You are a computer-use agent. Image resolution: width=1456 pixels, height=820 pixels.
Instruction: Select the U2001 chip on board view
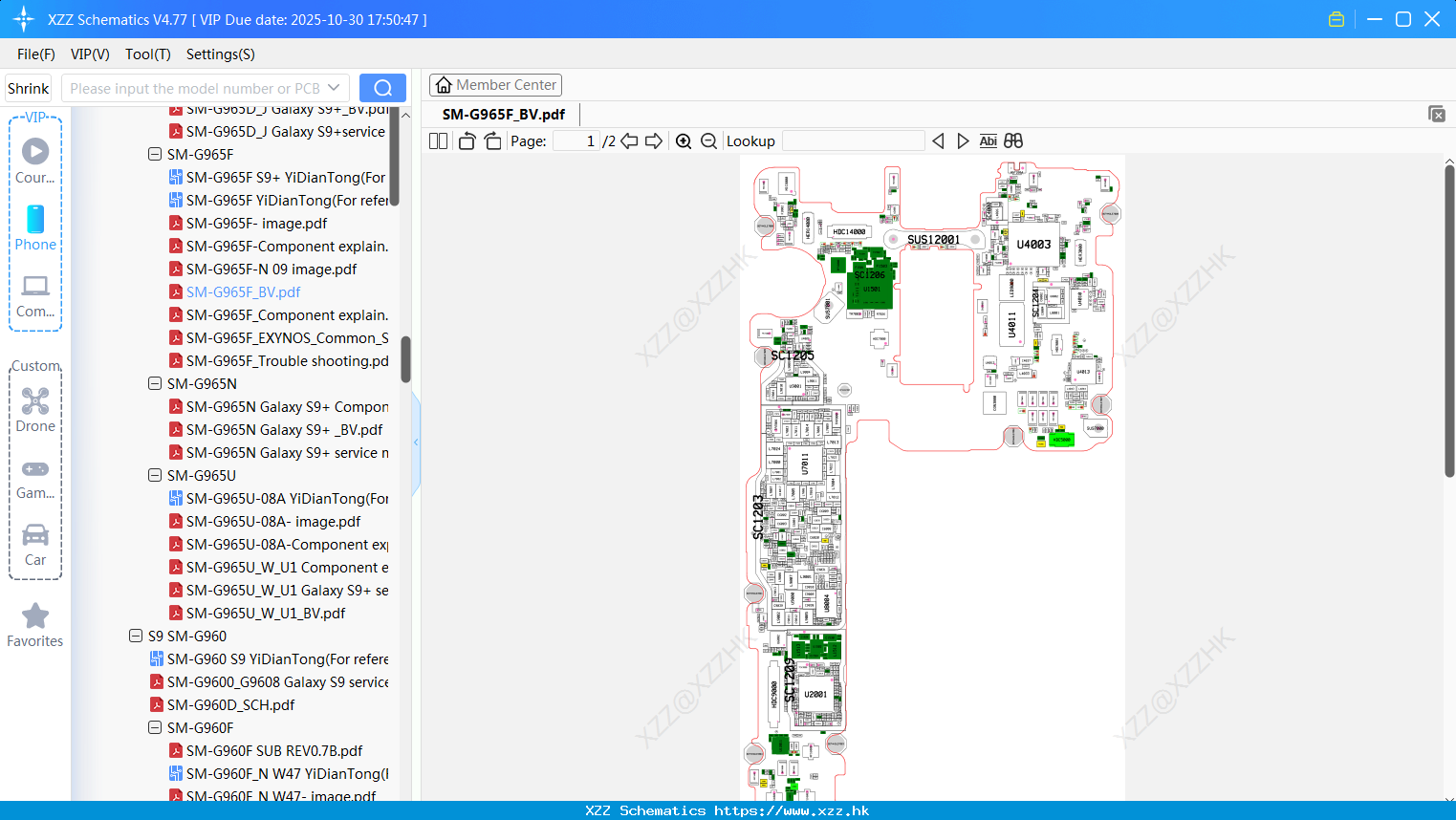[815, 695]
